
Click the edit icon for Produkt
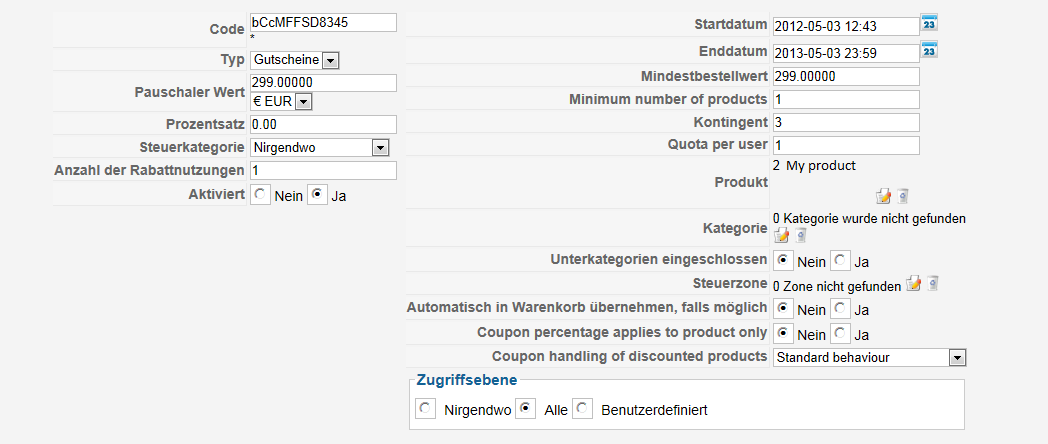[883, 197]
